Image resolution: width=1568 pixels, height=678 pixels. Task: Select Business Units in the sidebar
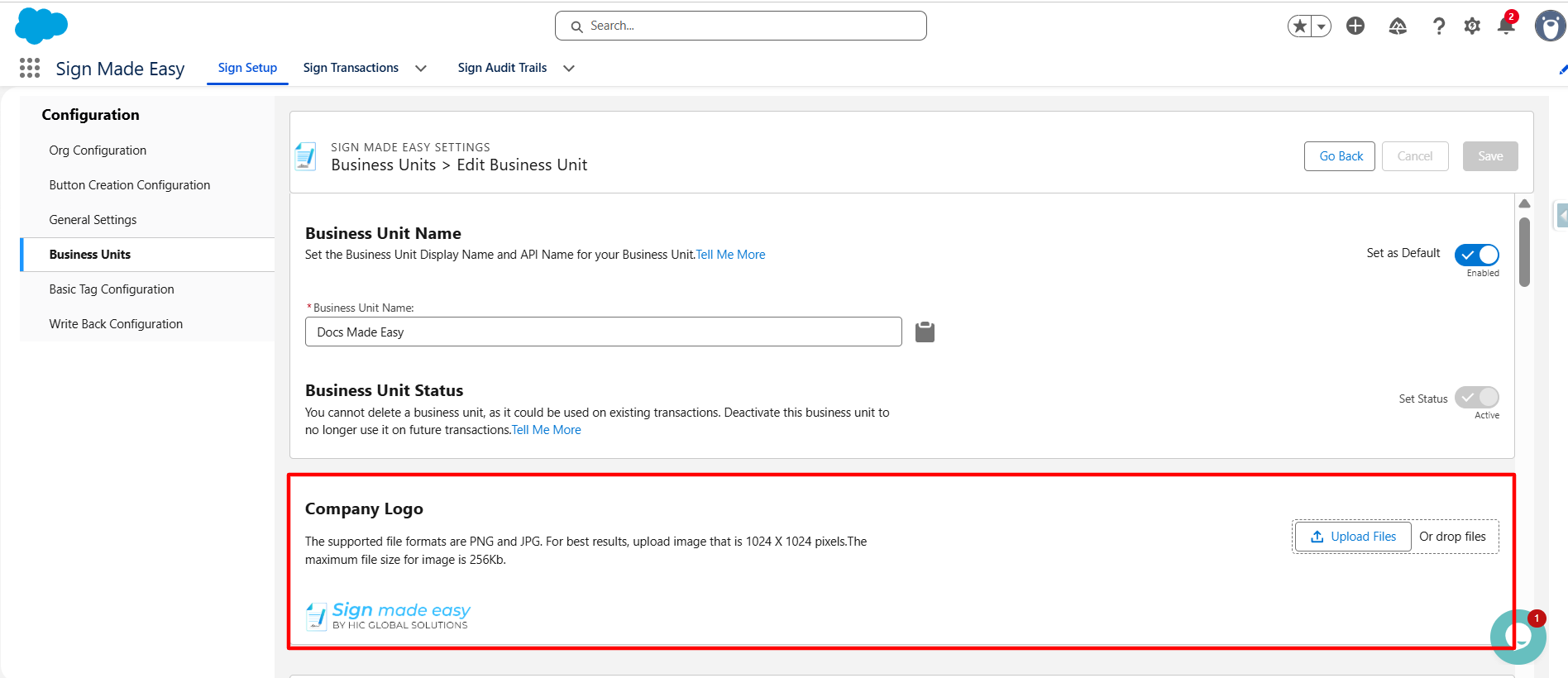147,255
